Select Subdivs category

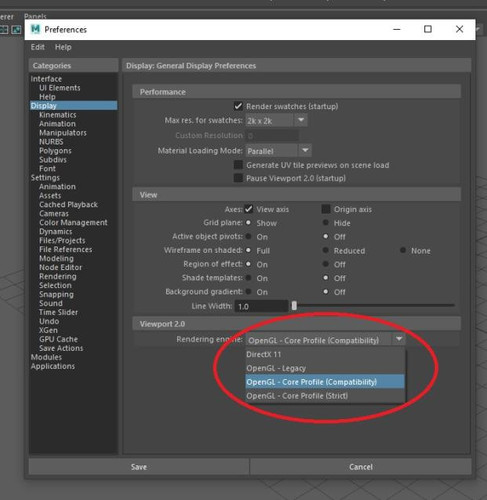coord(53,160)
